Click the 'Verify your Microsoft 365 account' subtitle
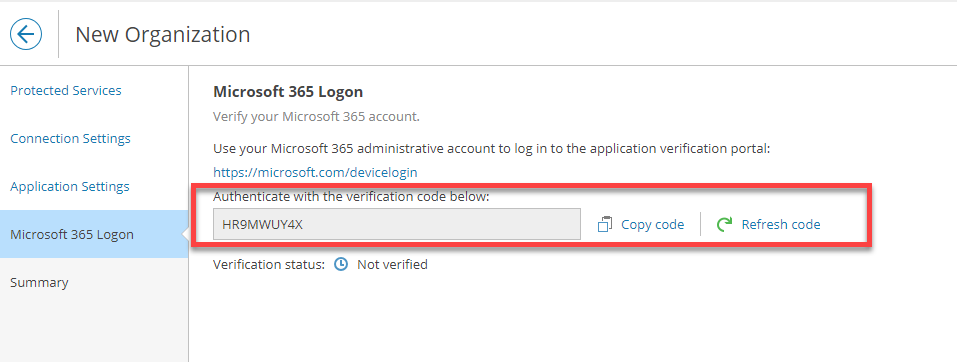 coord(316,116)
